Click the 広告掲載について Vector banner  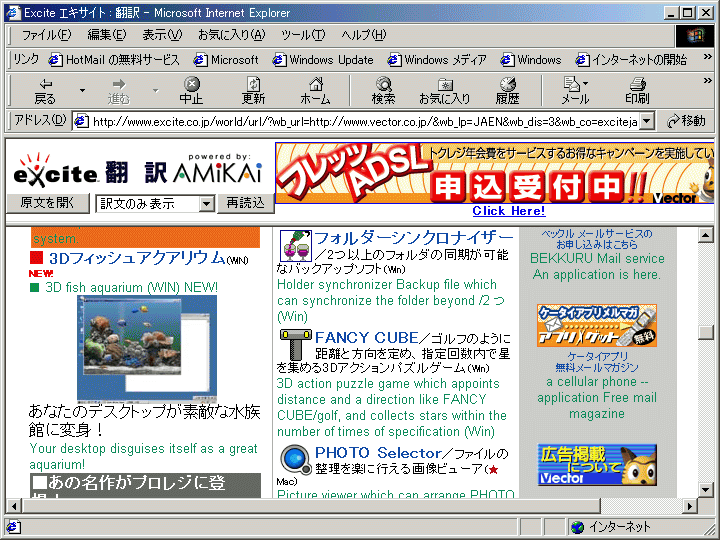[x=597, y=465]
